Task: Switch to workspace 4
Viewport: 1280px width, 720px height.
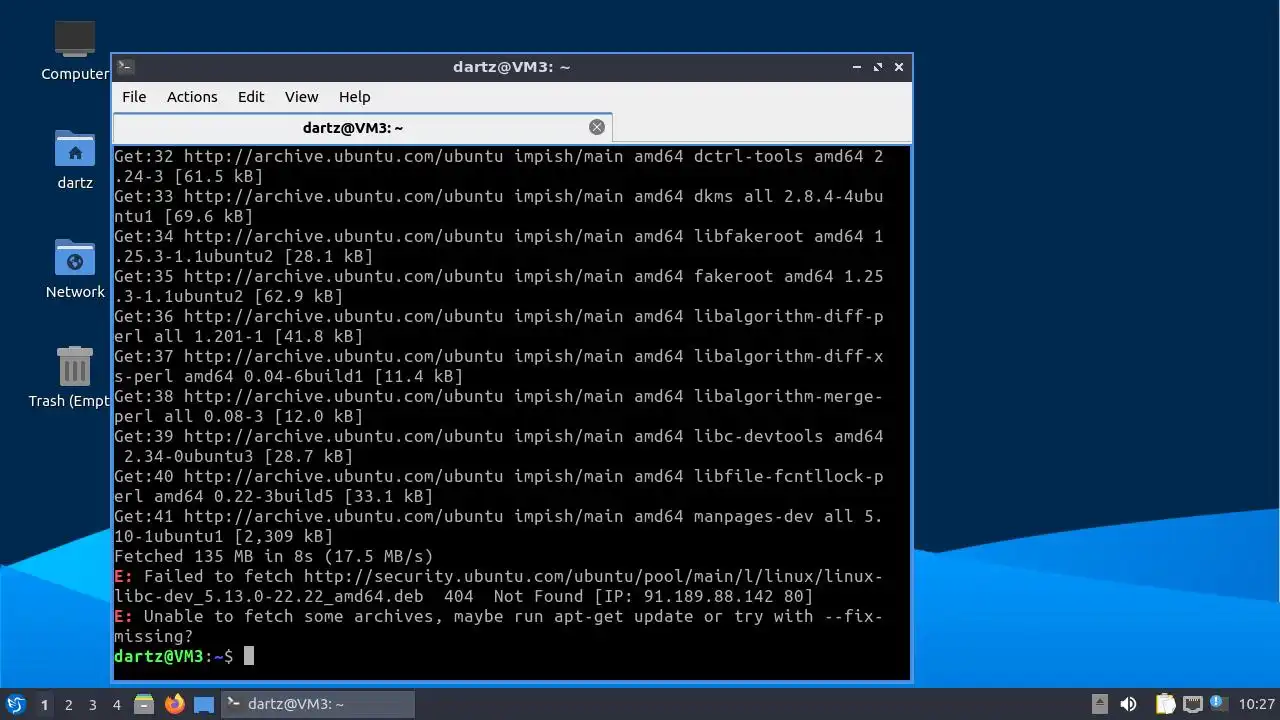Action: [116, 705]
